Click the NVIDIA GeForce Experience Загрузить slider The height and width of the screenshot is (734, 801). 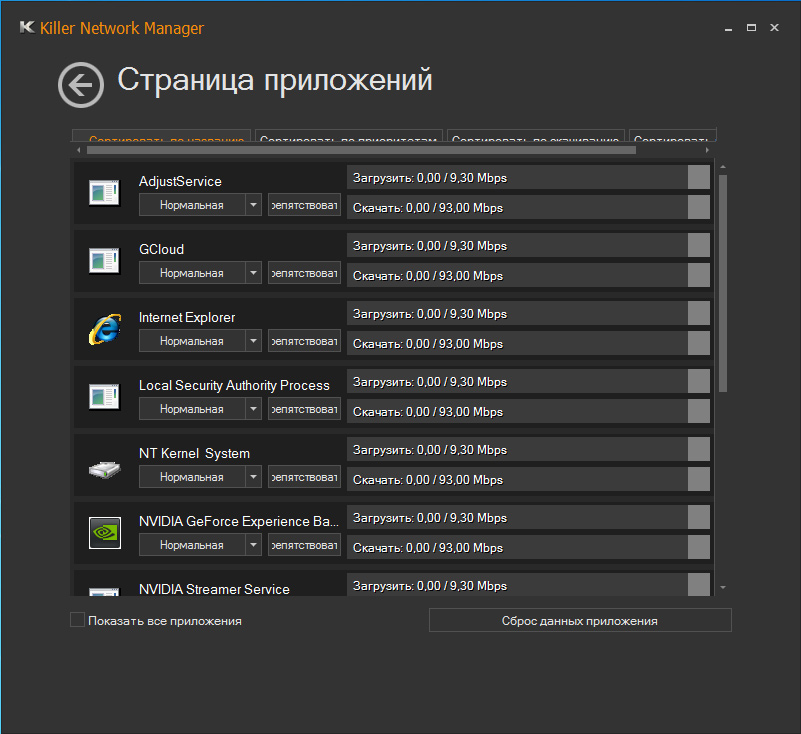point(528,517)
